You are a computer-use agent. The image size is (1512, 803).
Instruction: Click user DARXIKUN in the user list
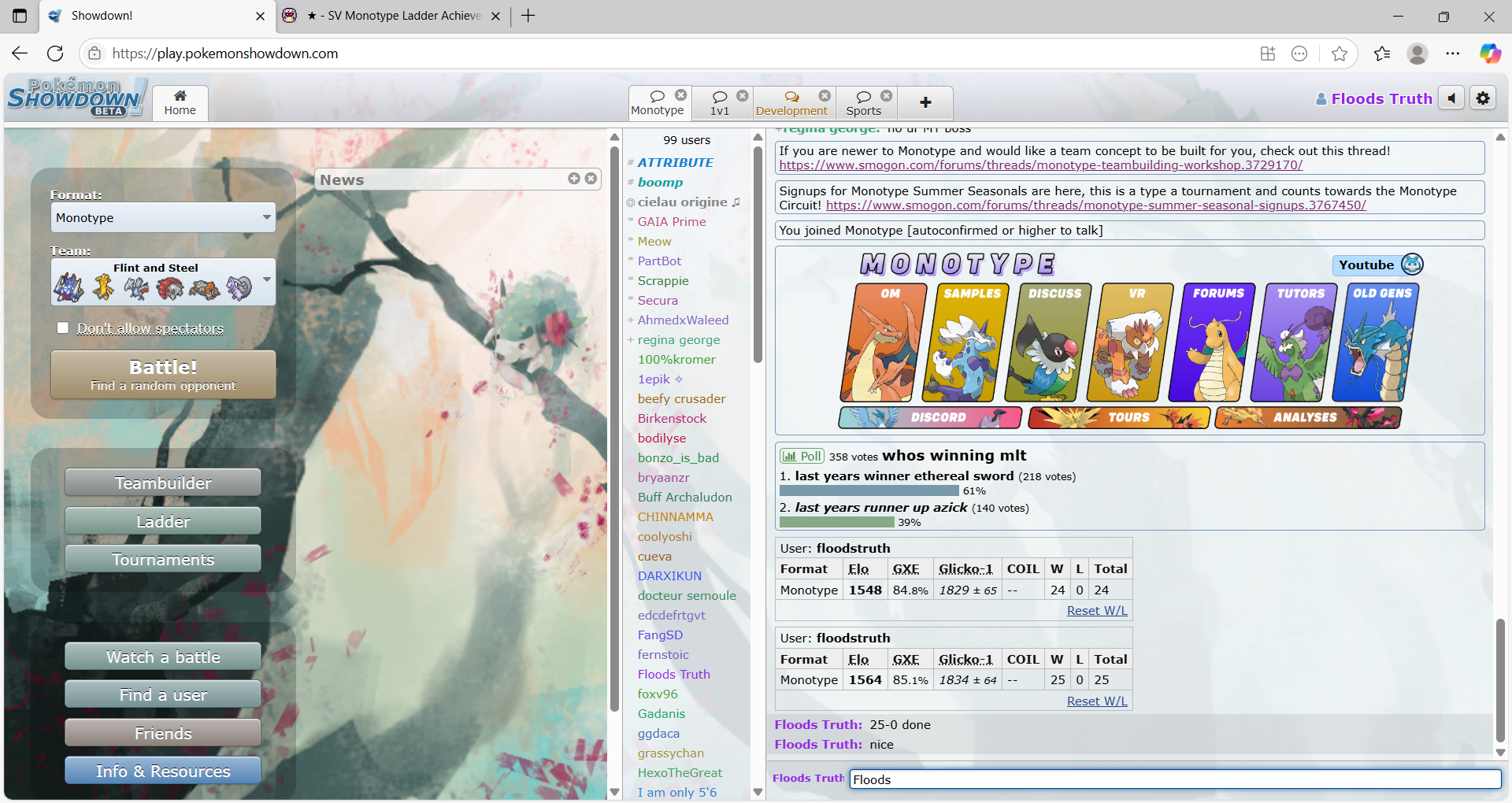click(669, 575)
